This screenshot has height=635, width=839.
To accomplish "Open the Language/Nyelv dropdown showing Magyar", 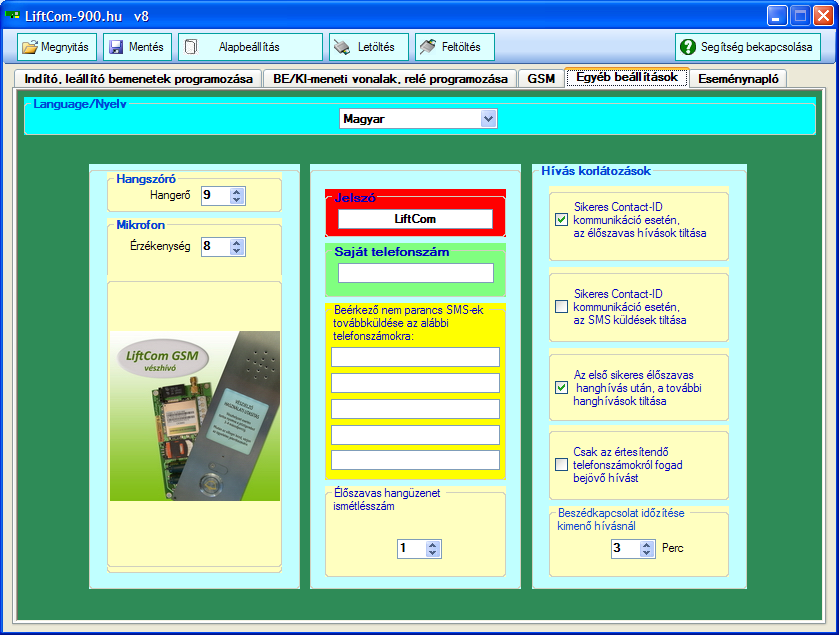I will 418,119.
